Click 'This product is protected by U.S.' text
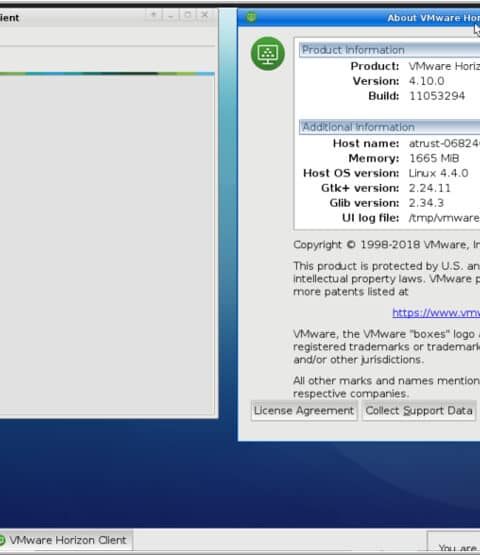Screen dimensions: 480x555 pos(387,266)
